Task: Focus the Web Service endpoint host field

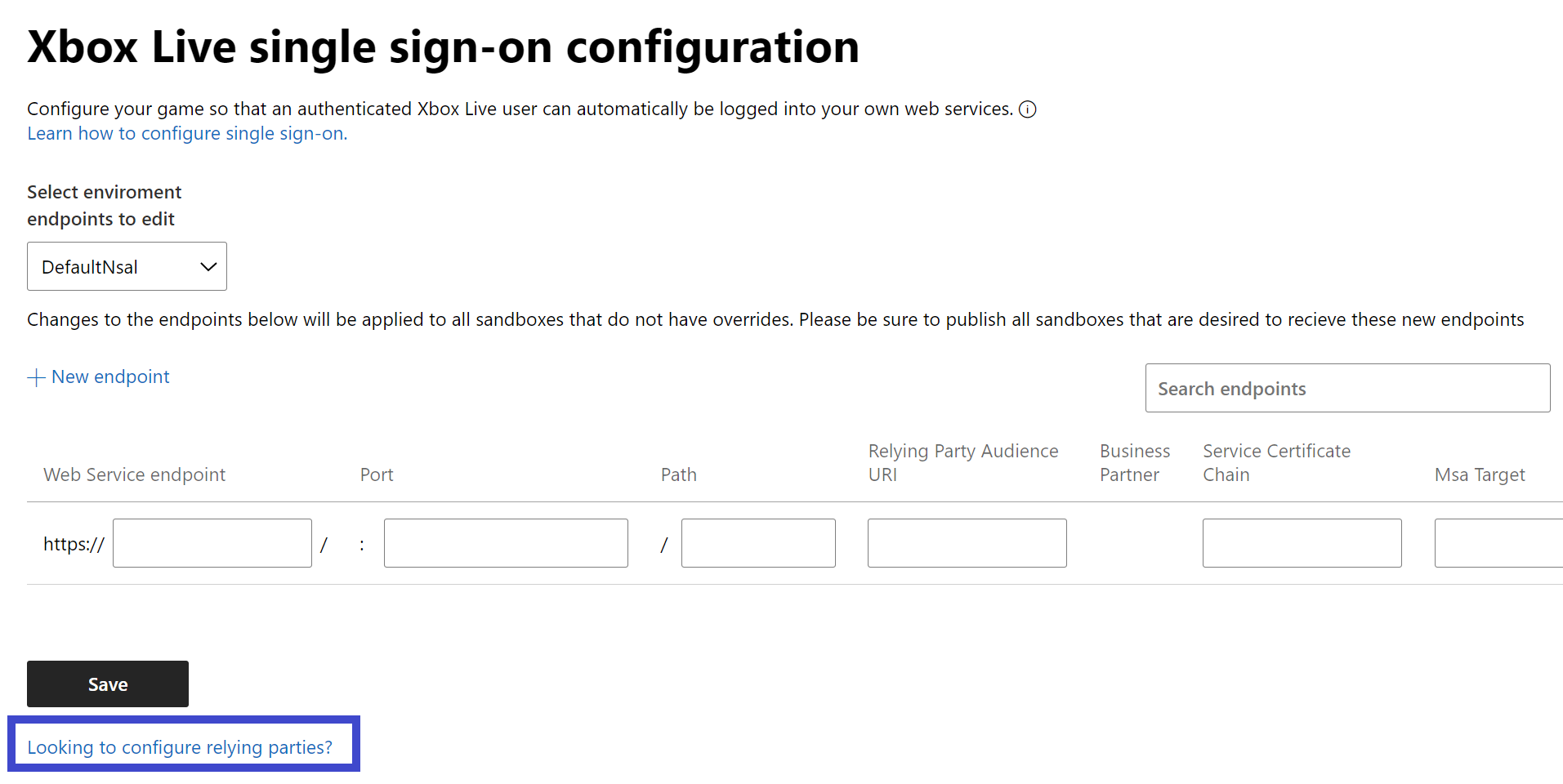Action: point(212,543)
